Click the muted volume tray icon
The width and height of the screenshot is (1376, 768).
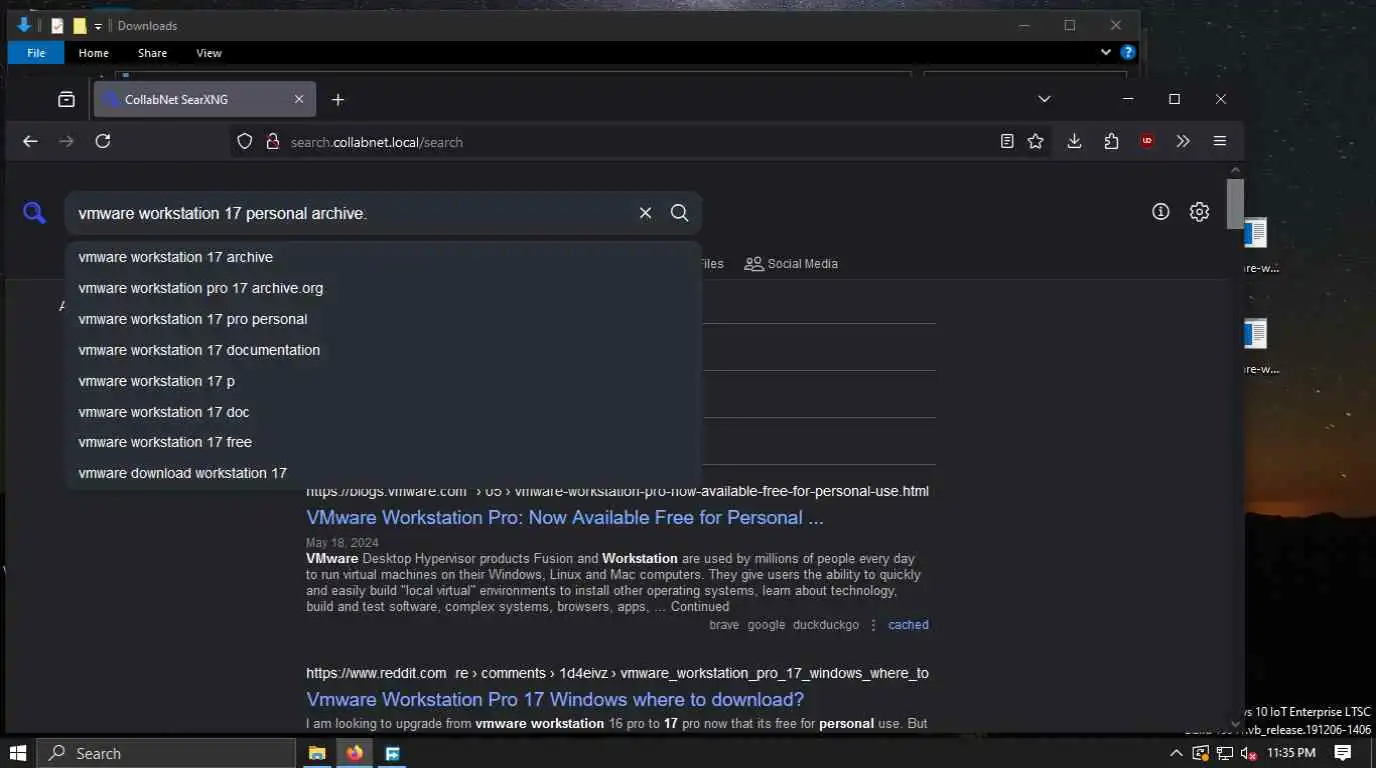1247,753
